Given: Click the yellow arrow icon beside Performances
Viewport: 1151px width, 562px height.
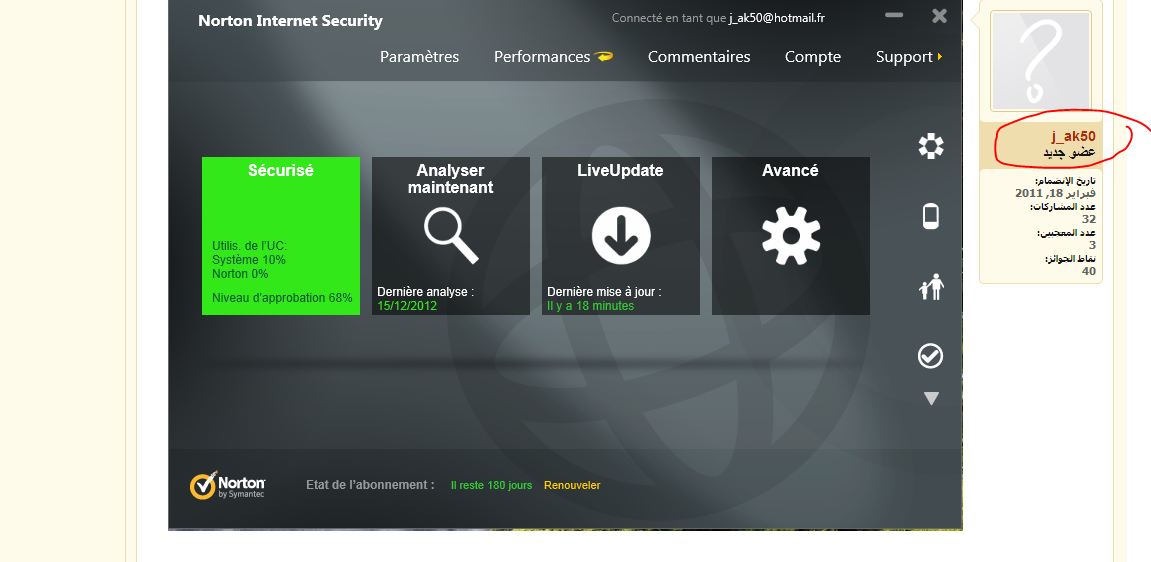Looking at the screenshot, I should [603, 56].
